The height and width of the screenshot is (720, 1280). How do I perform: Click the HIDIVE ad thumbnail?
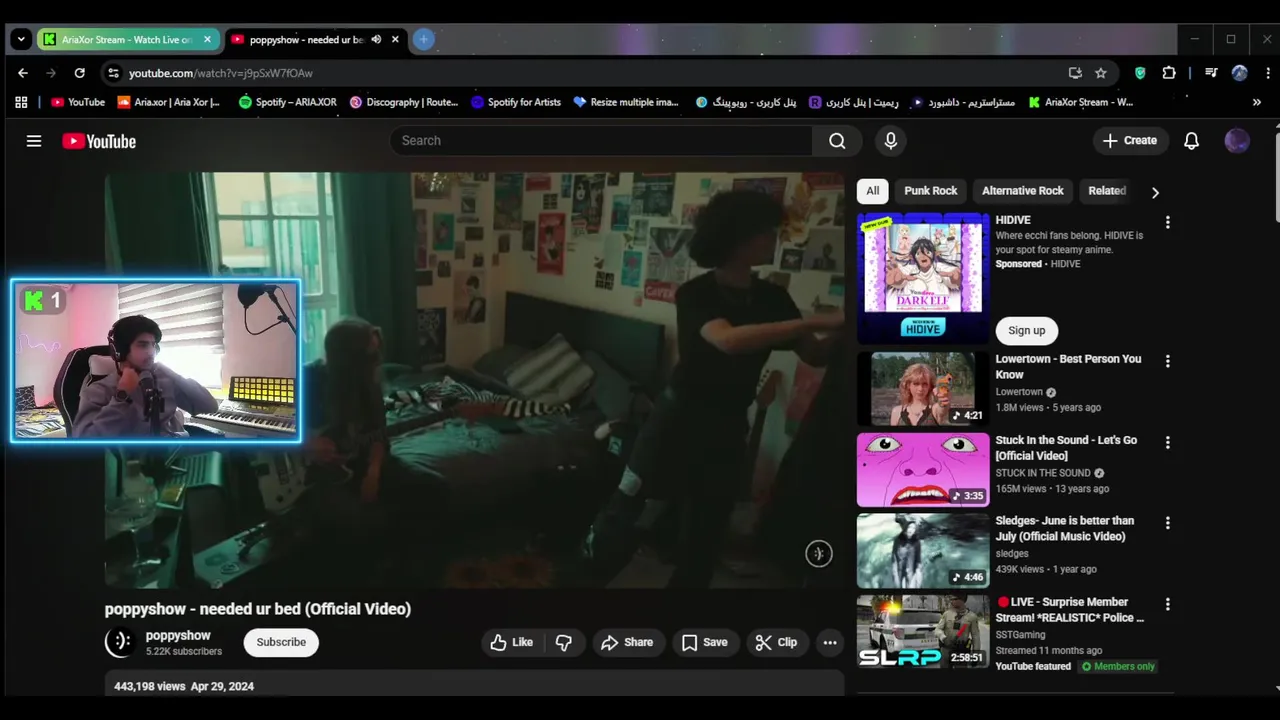point(923,278)
